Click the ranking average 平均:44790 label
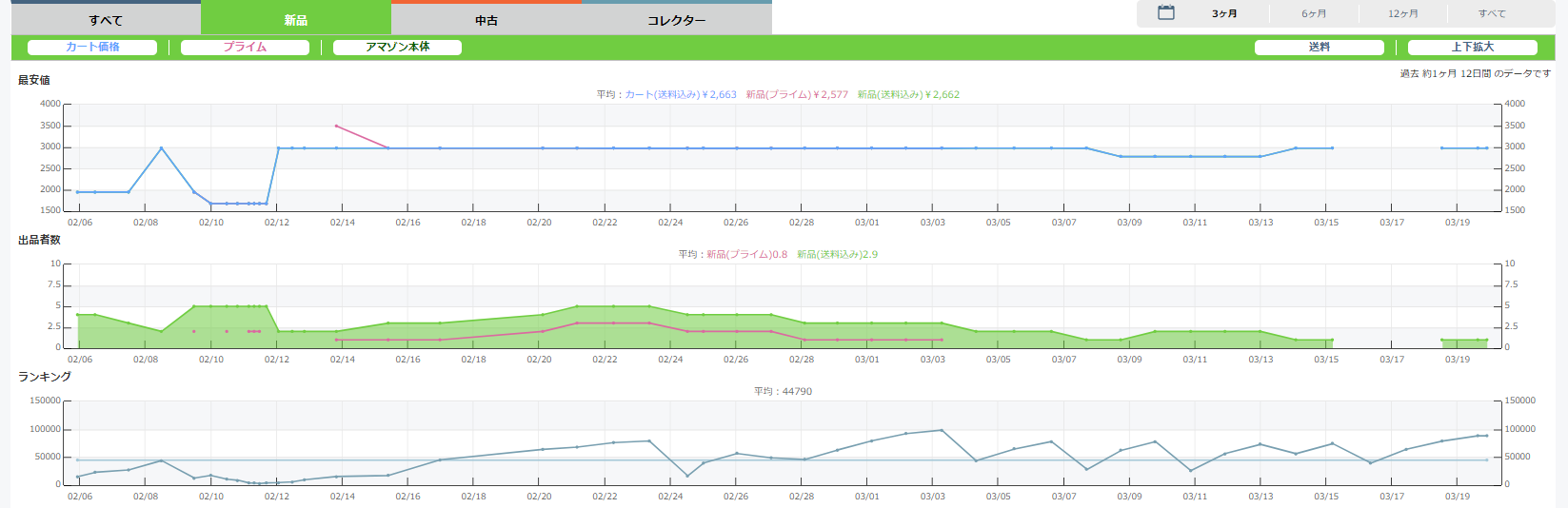The image size is (1568, 508). 783,391
